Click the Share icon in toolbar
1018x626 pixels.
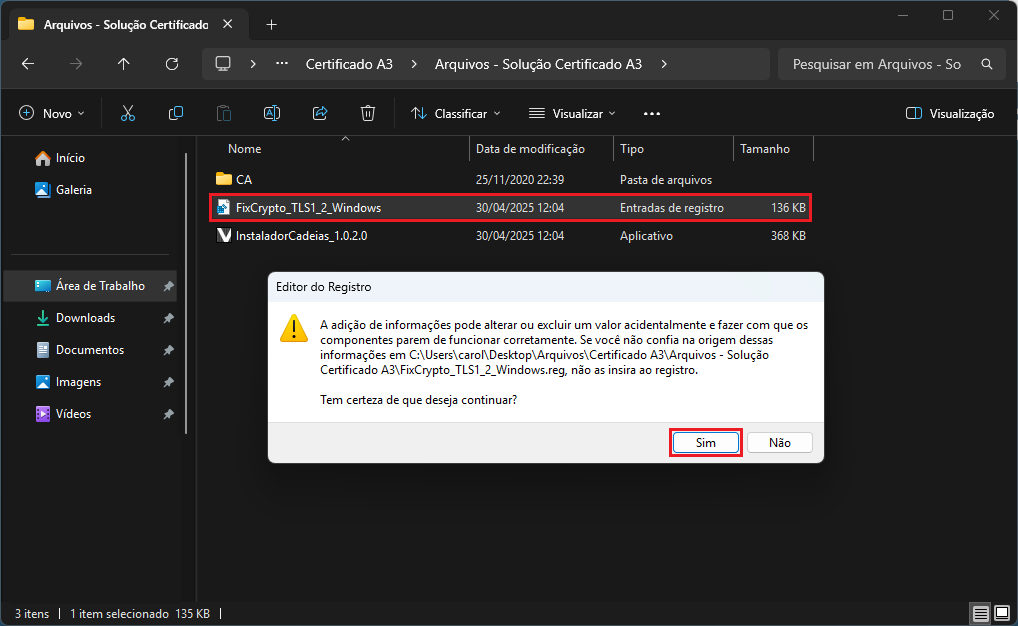(x=320, y=114)
